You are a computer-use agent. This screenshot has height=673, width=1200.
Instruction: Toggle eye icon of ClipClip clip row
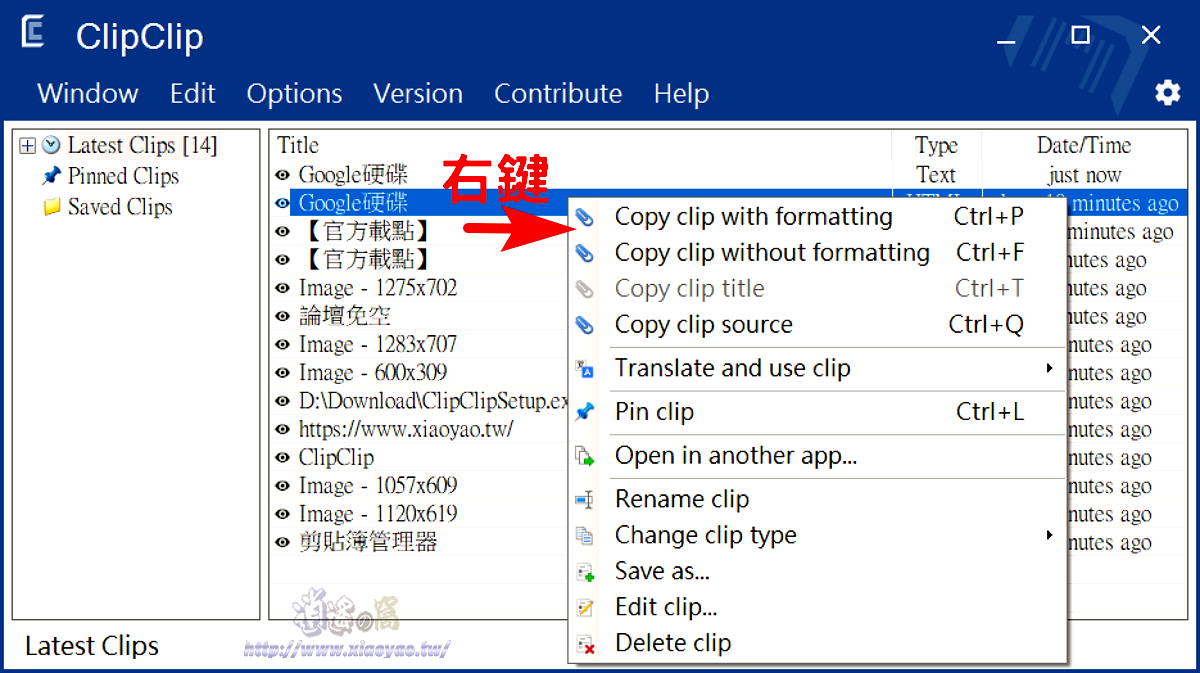point(282,458)
